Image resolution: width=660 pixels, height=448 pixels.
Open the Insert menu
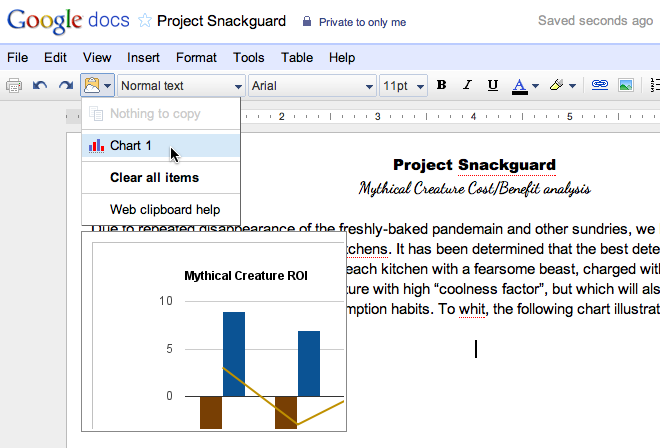point(143,57)
